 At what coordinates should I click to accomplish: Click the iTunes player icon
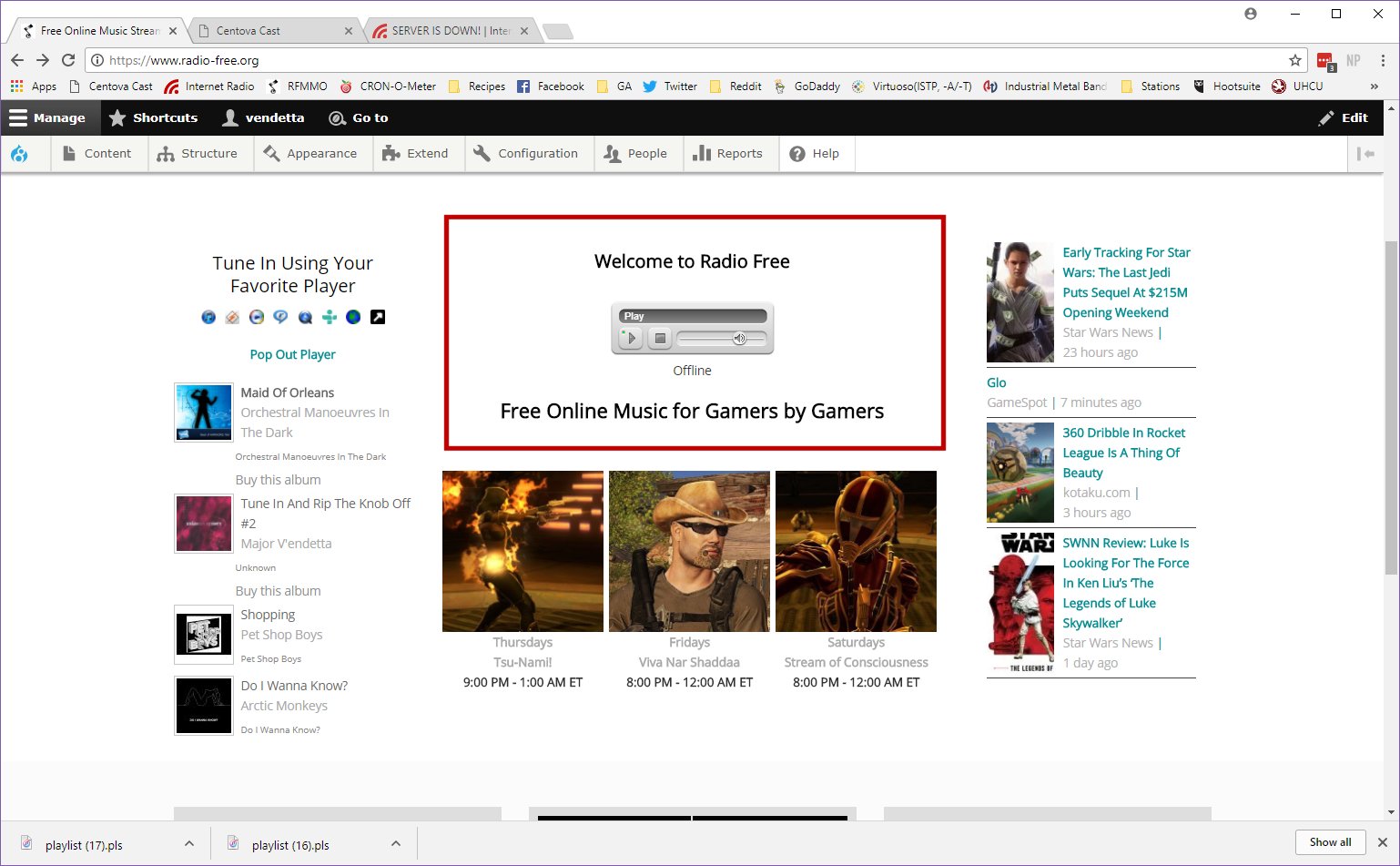coord(208,317)
